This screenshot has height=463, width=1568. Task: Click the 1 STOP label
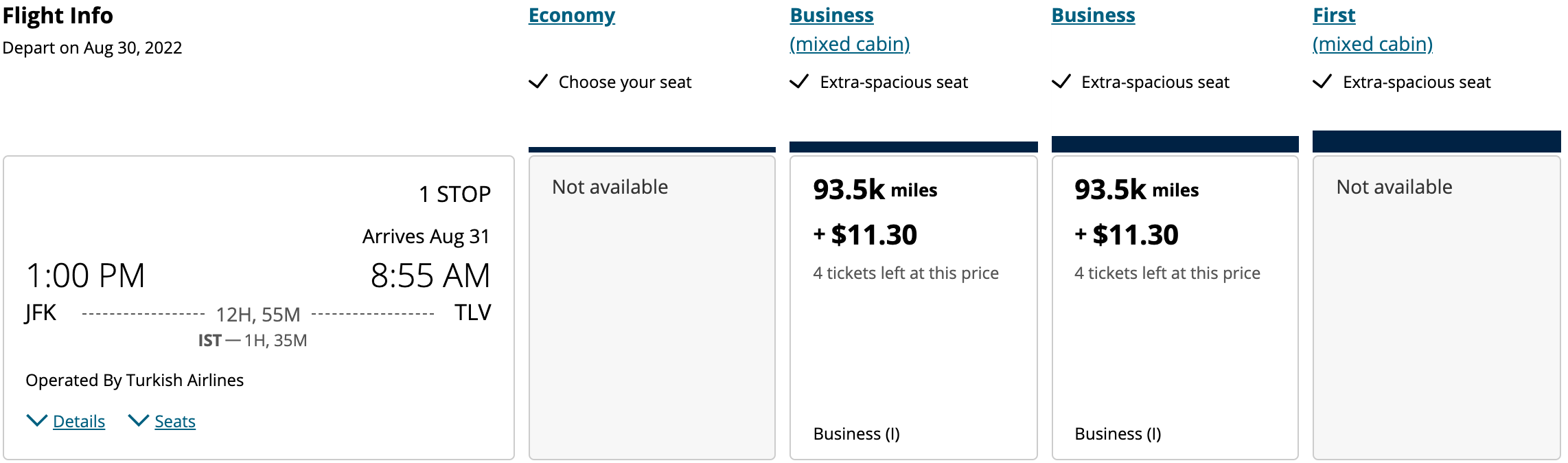(454, 194)
